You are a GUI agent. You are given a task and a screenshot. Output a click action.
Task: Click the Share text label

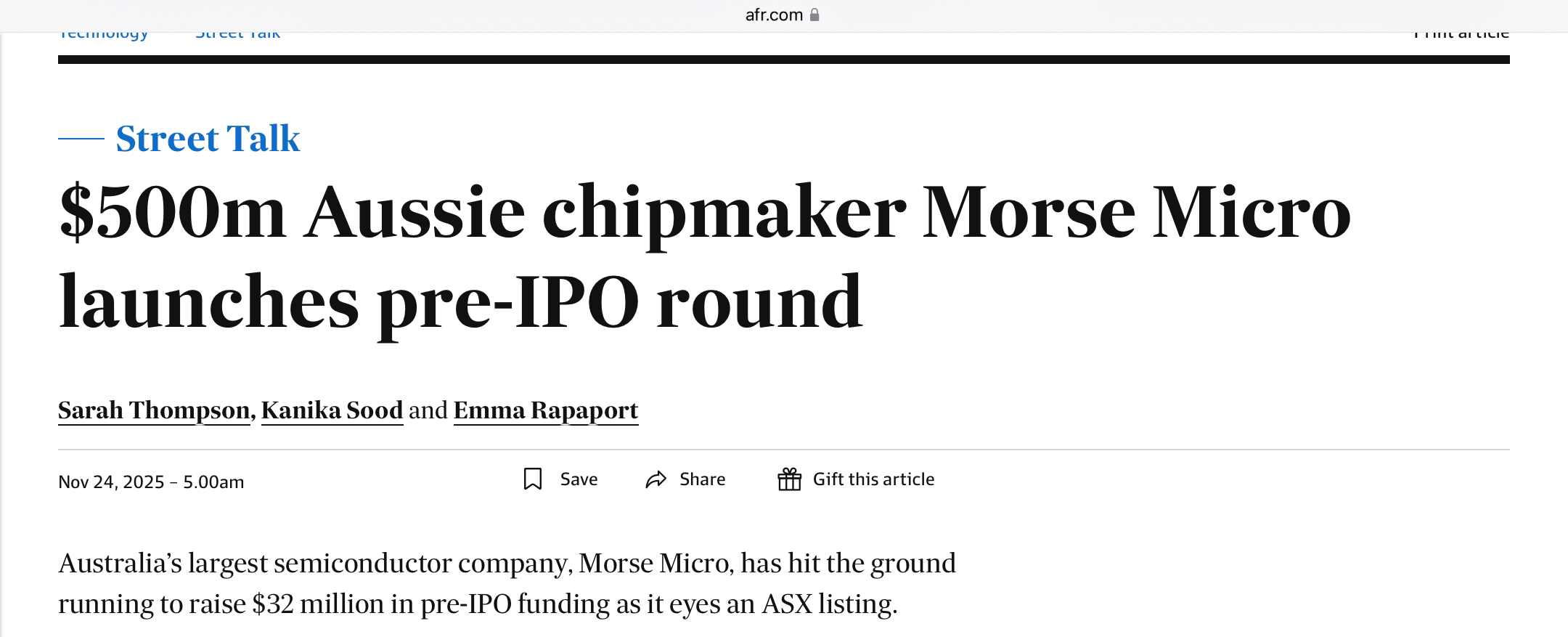(x=702, y=479)
